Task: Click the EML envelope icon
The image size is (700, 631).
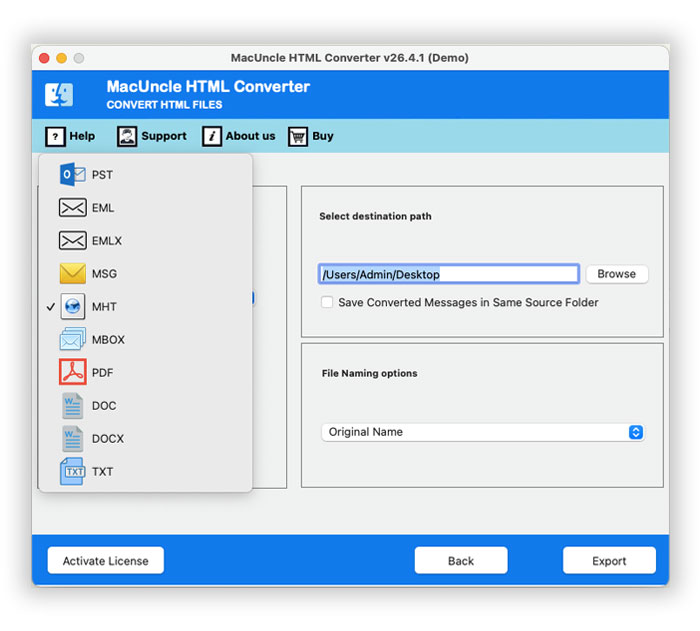Action: (x=72, y=208)
